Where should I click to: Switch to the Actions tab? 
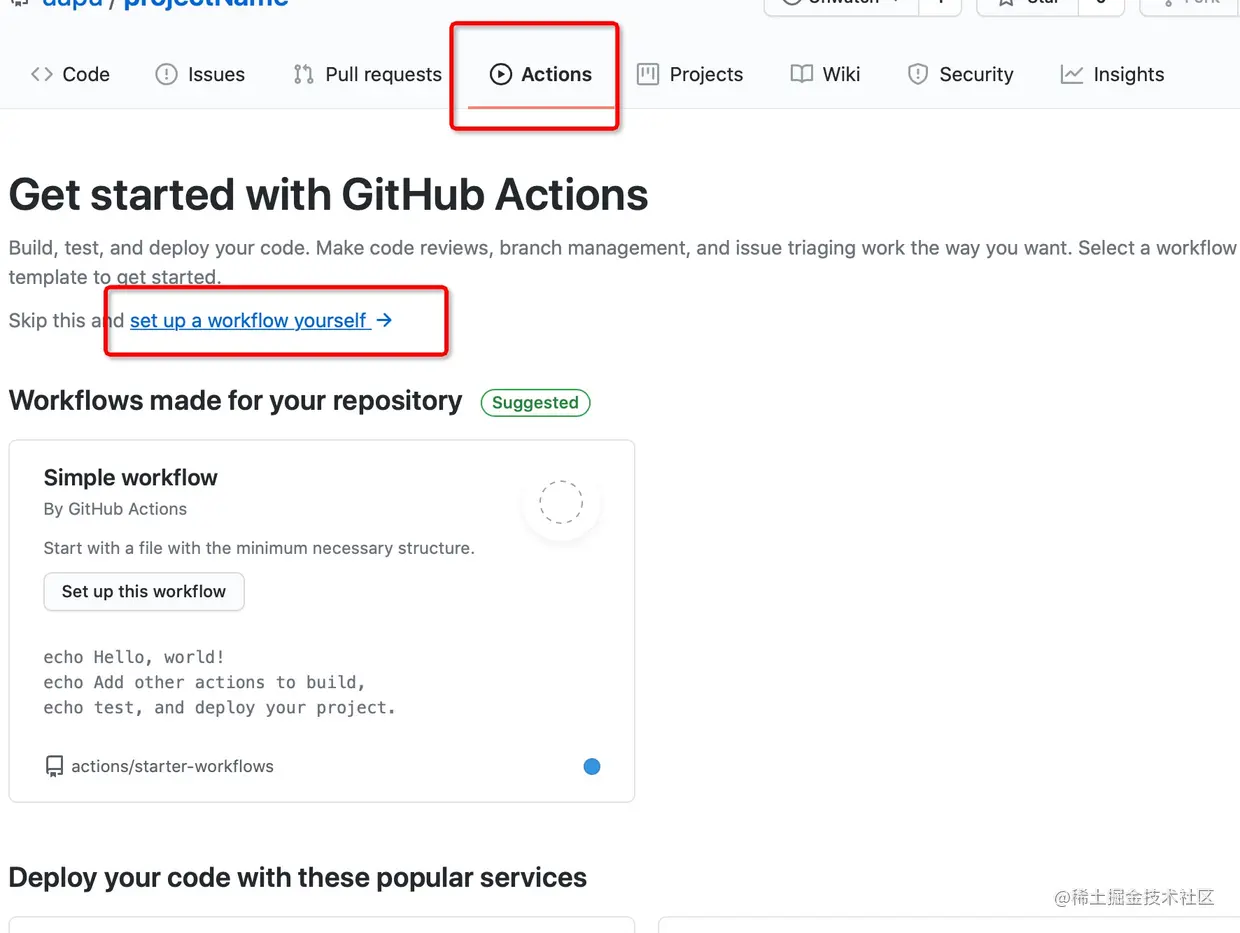(x=541, y=74)
